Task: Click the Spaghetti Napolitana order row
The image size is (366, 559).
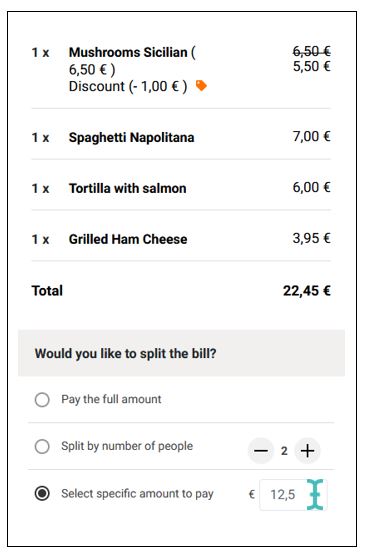Action: click(181, 137)
